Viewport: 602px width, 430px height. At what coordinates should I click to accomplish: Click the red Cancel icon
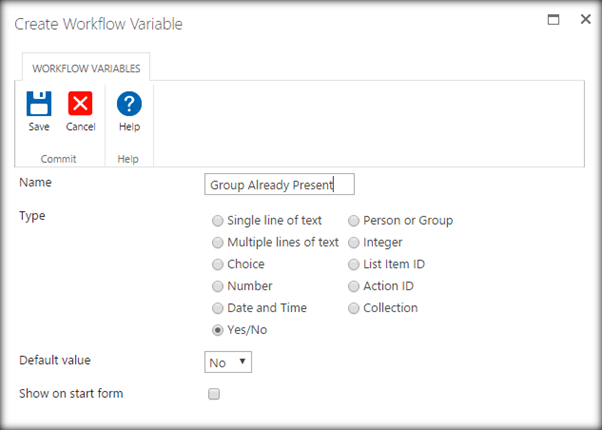point(80,104)
